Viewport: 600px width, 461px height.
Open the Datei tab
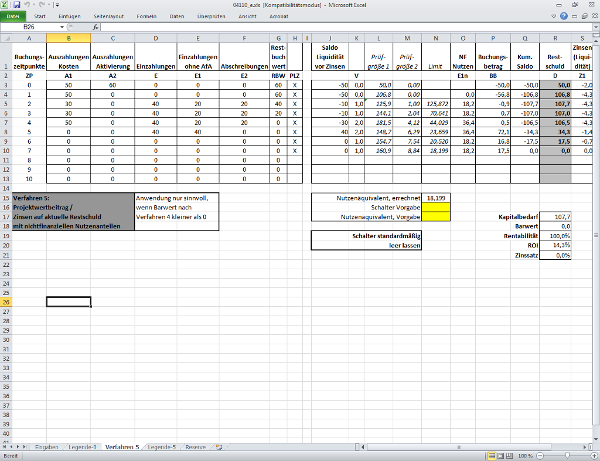point(14,17)
